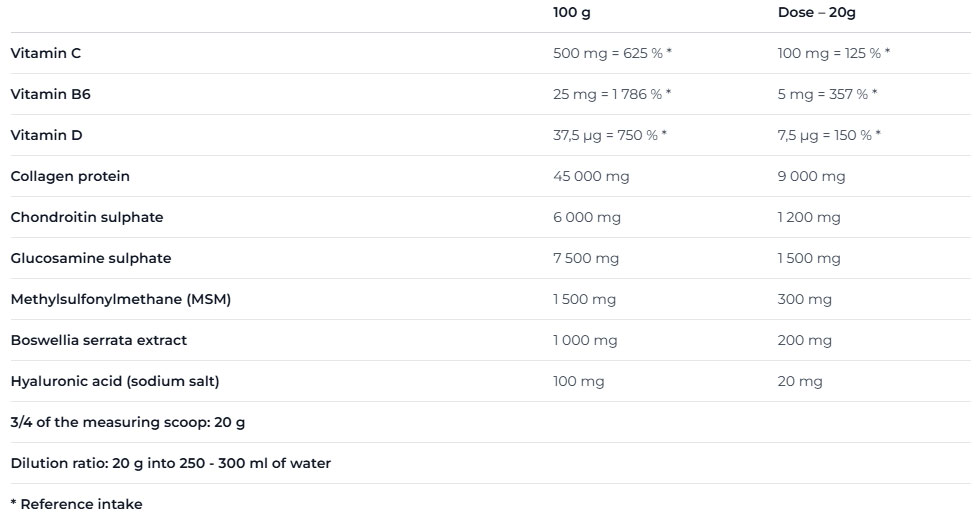Click the Reference intake footnote
980x518 pixels.
point(77,504)
